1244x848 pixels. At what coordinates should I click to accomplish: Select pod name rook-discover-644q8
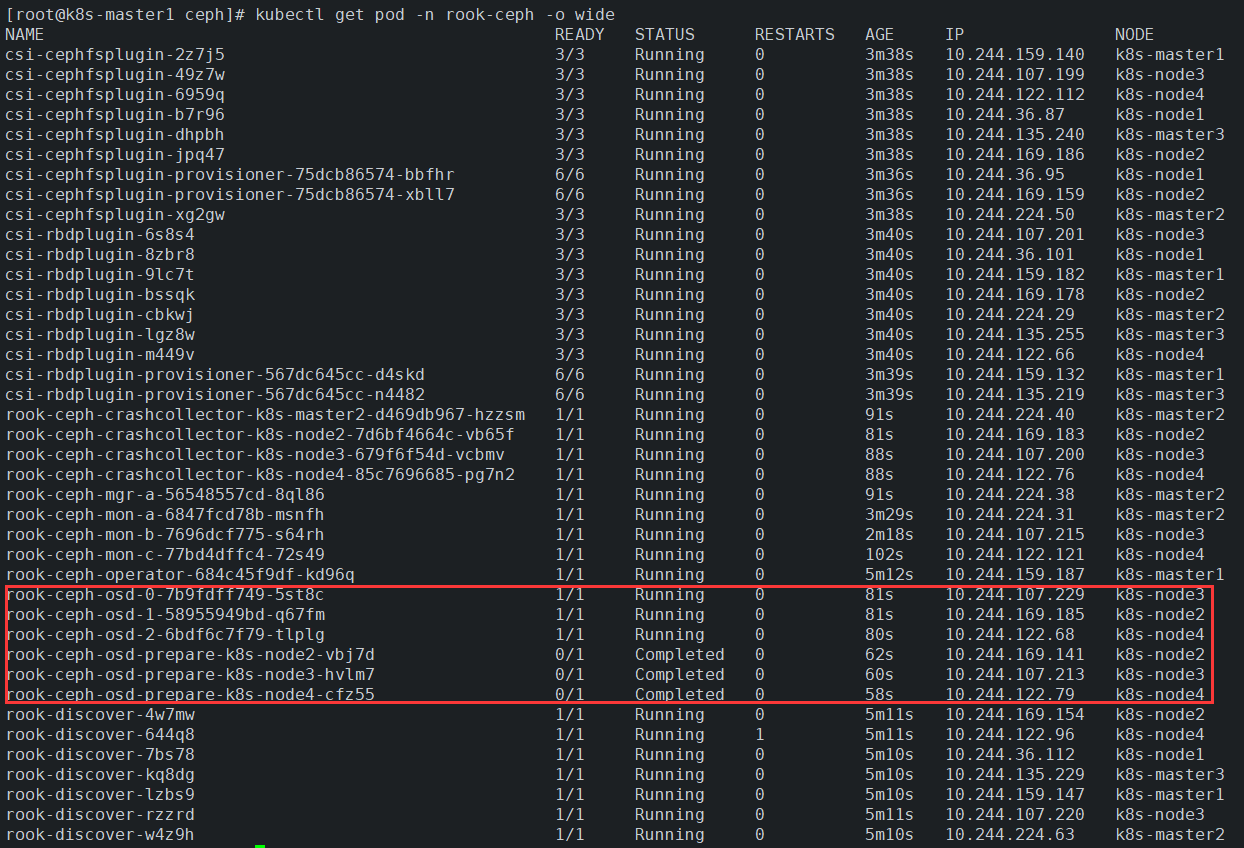click(x=100, y=734)
